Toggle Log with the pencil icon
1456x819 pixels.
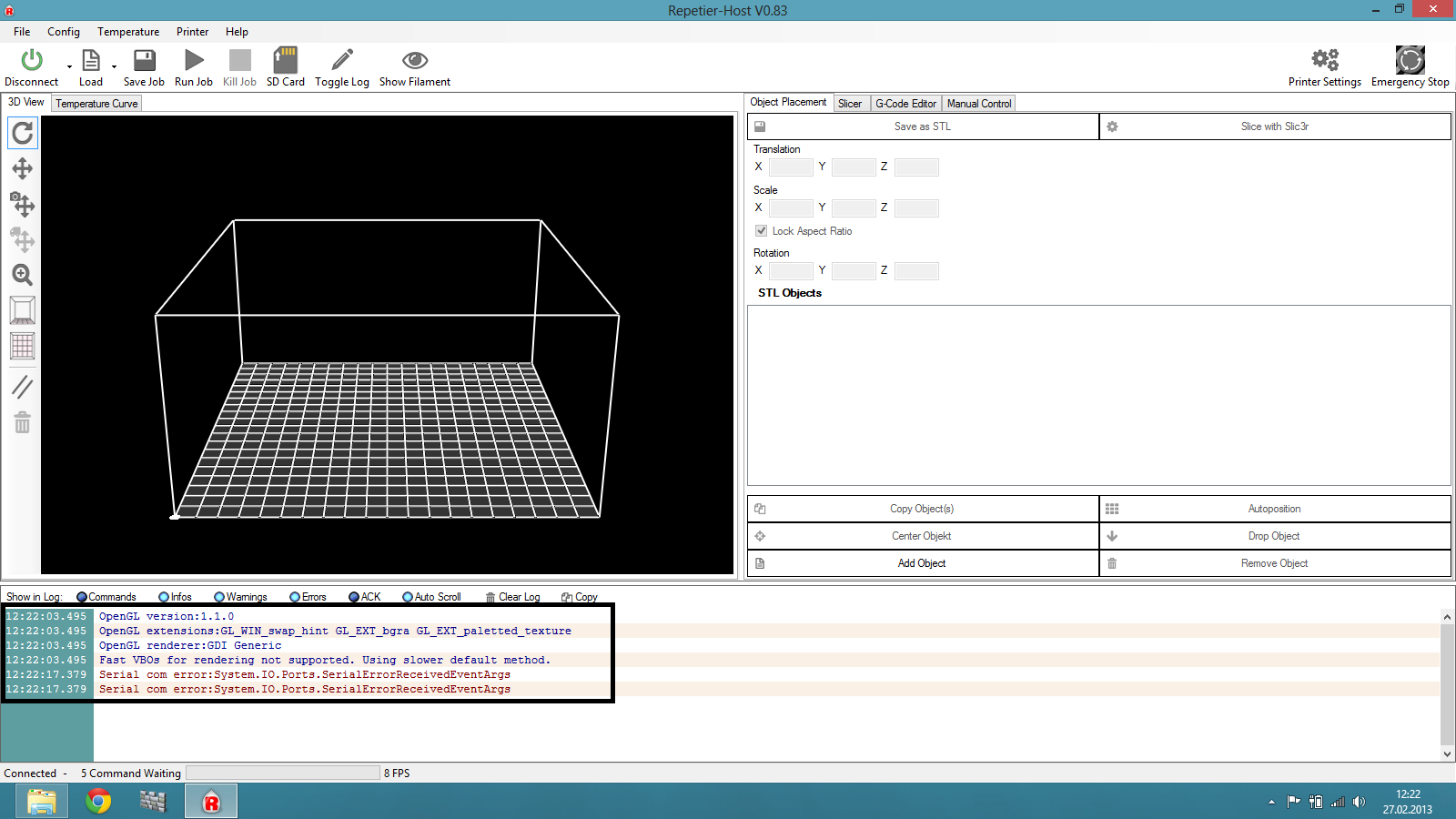[x=342, y=60]
